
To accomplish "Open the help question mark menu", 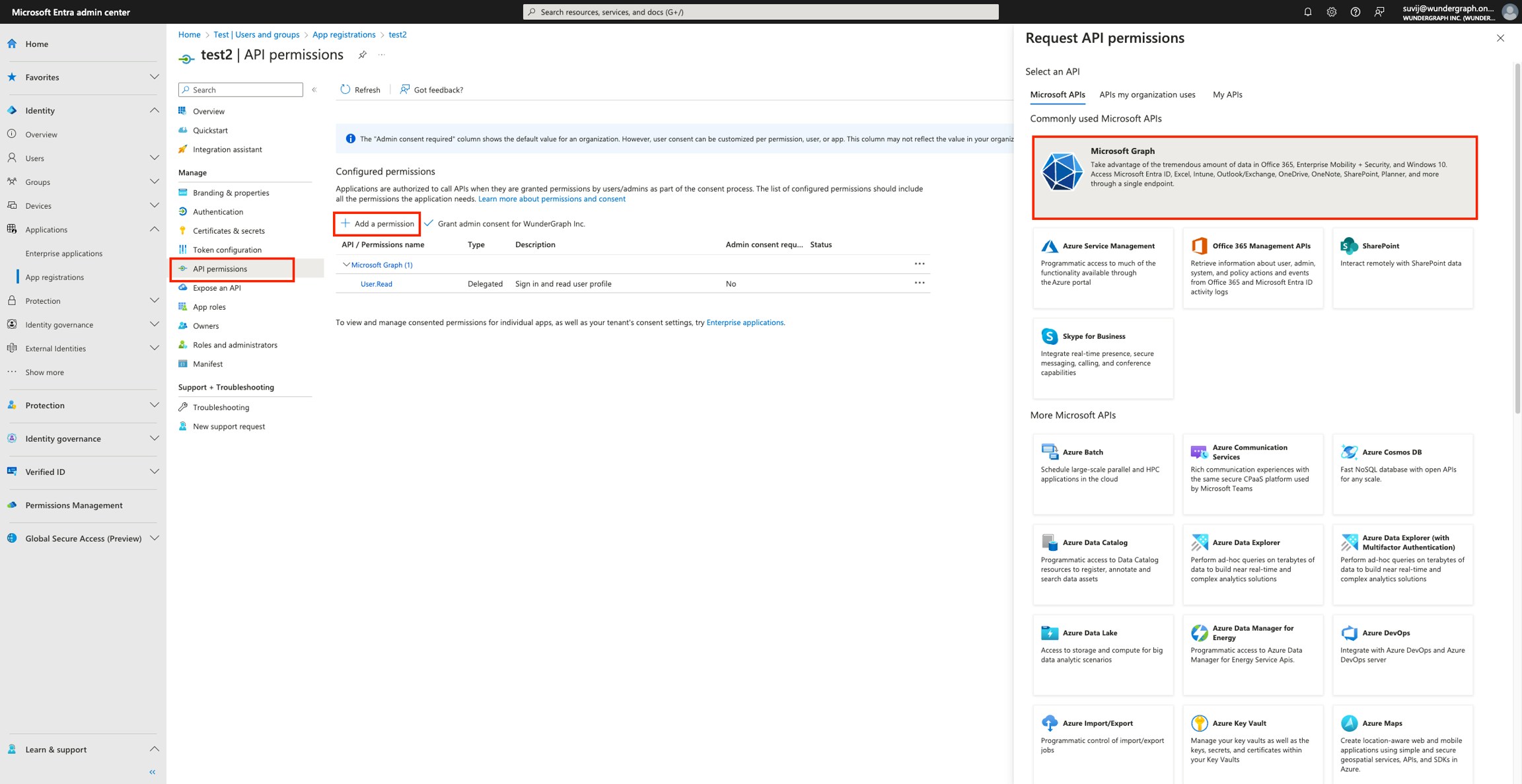I will (1356, 11).
